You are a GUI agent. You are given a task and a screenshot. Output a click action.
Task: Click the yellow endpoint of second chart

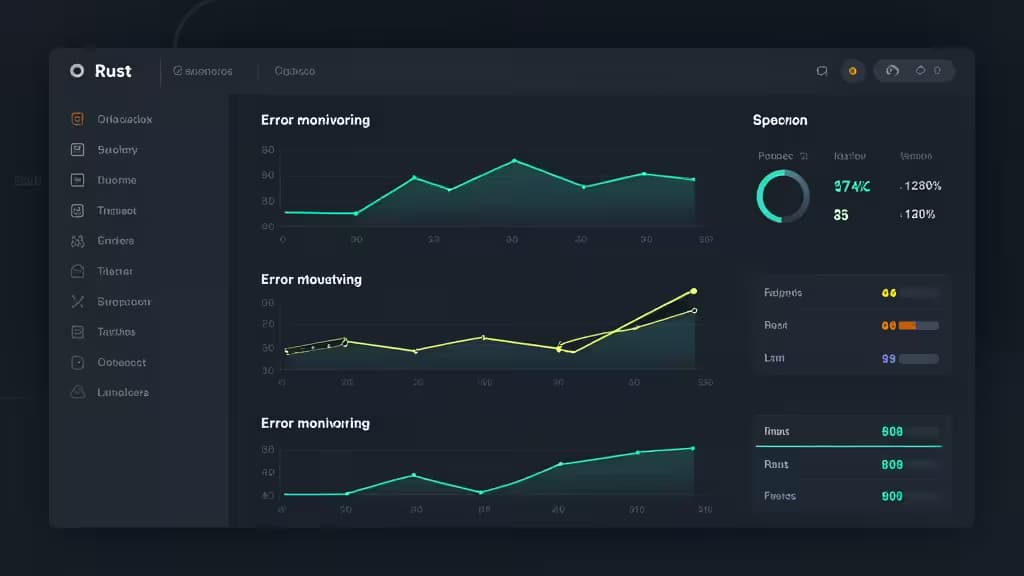tap(694, 291)
